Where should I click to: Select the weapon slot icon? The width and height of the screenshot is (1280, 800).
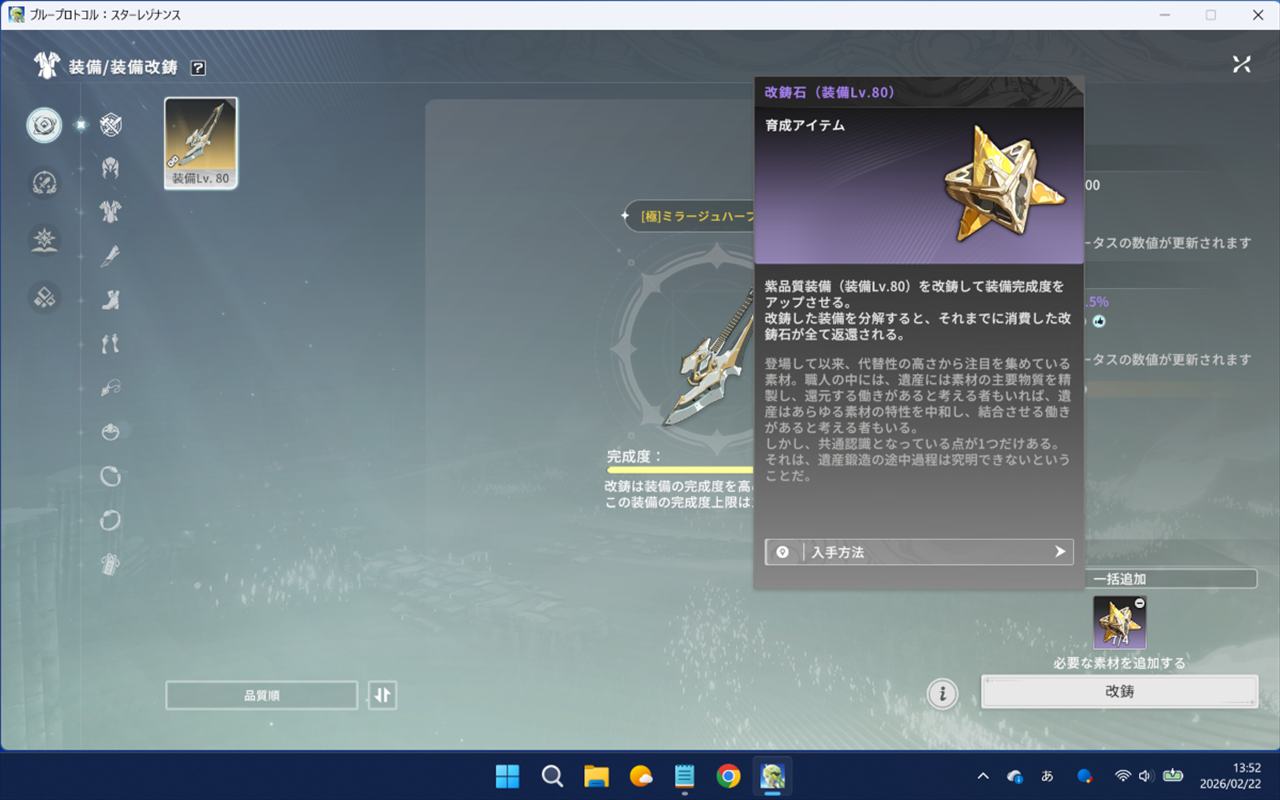[x=110, y=125]
